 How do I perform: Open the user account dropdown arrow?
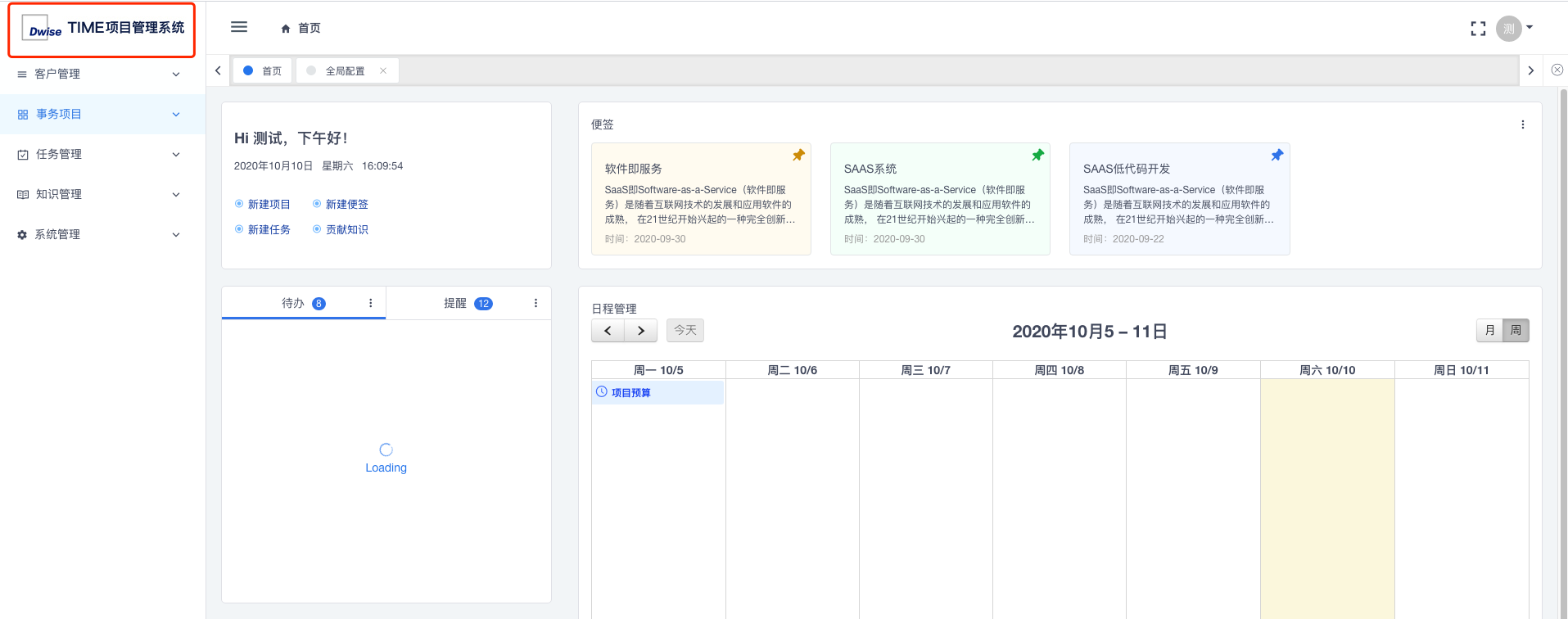pos(1530,28)
